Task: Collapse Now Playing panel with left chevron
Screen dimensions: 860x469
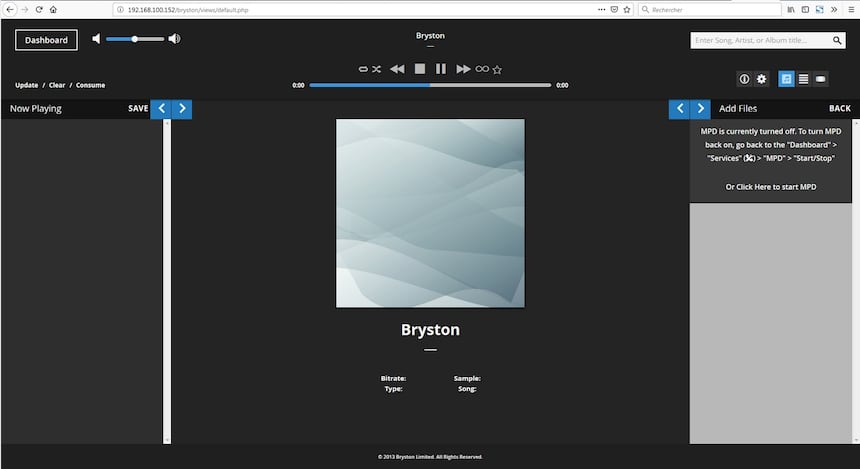Action: (x=161, y=109)
